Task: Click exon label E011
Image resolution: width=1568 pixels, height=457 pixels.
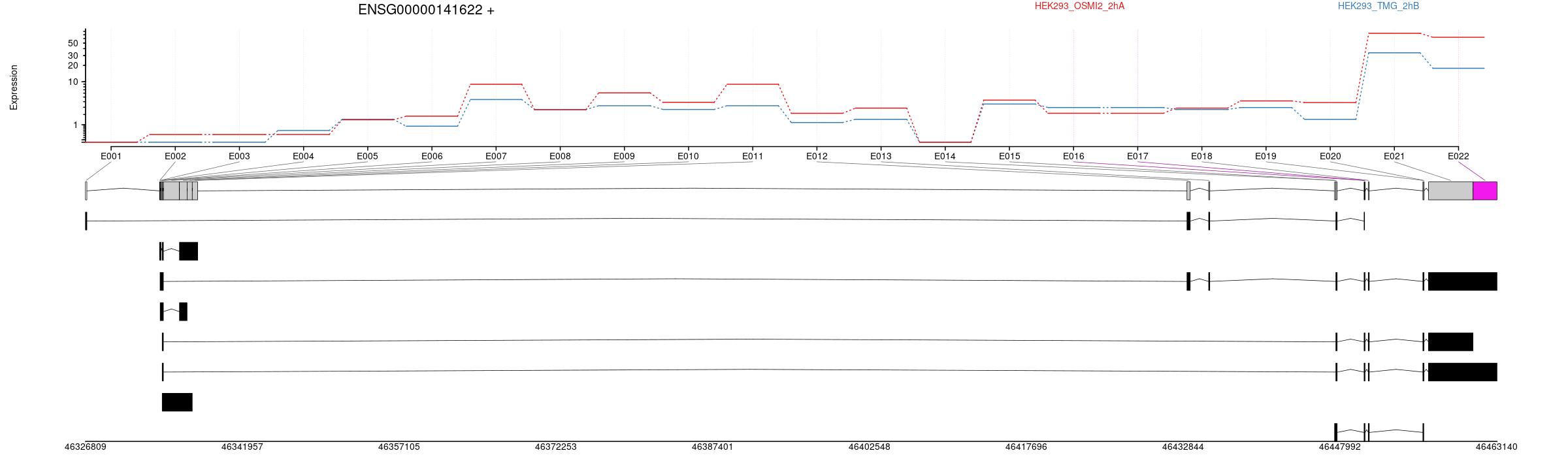Action: (753, 156)
